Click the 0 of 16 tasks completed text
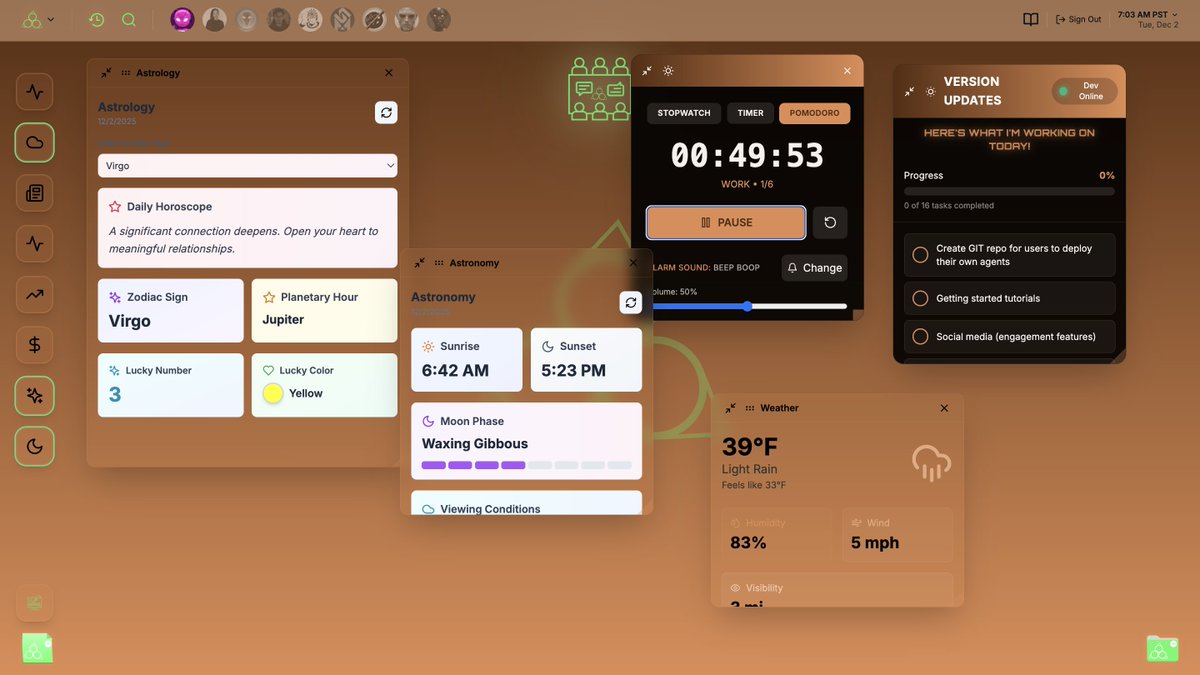This screenshot has height=675, width=1200. tap(949, 206)
